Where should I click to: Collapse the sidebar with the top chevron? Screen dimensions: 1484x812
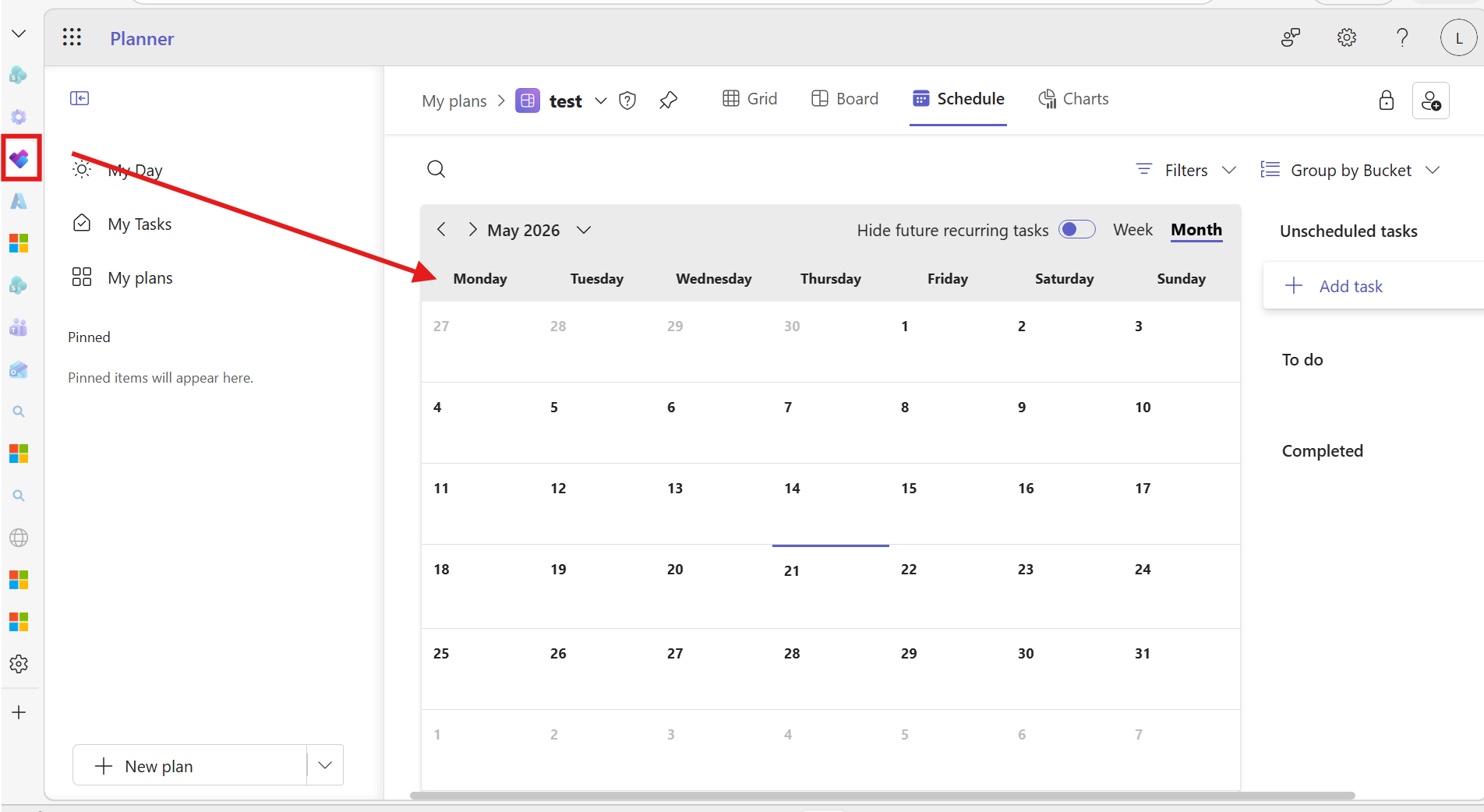point(19,34)
